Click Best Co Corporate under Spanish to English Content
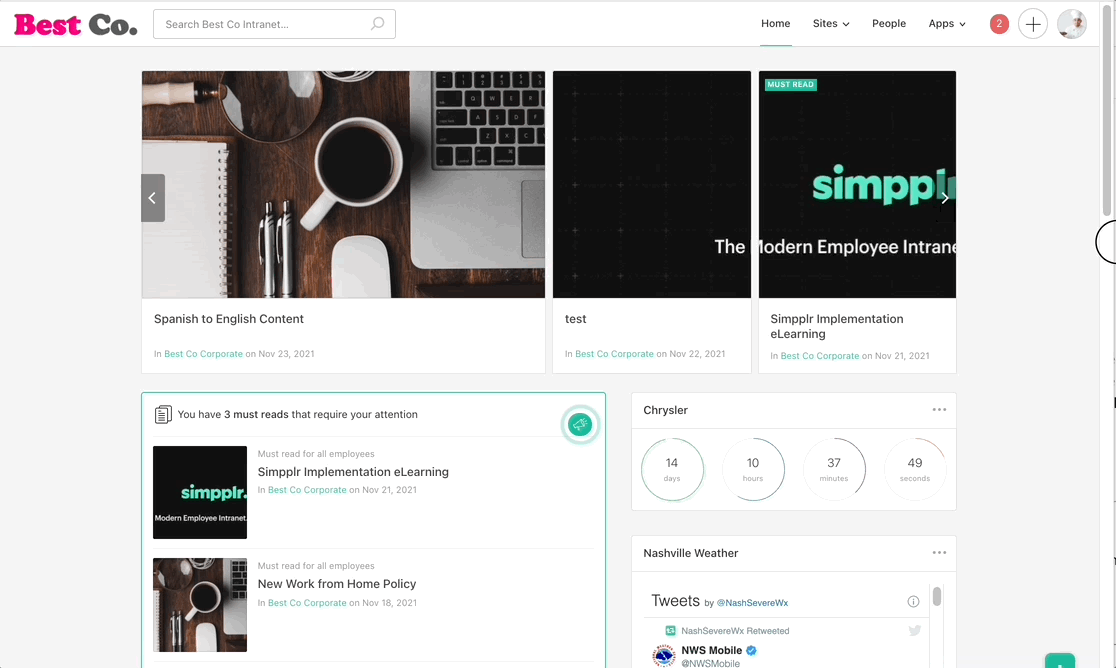 coord(204,354)
